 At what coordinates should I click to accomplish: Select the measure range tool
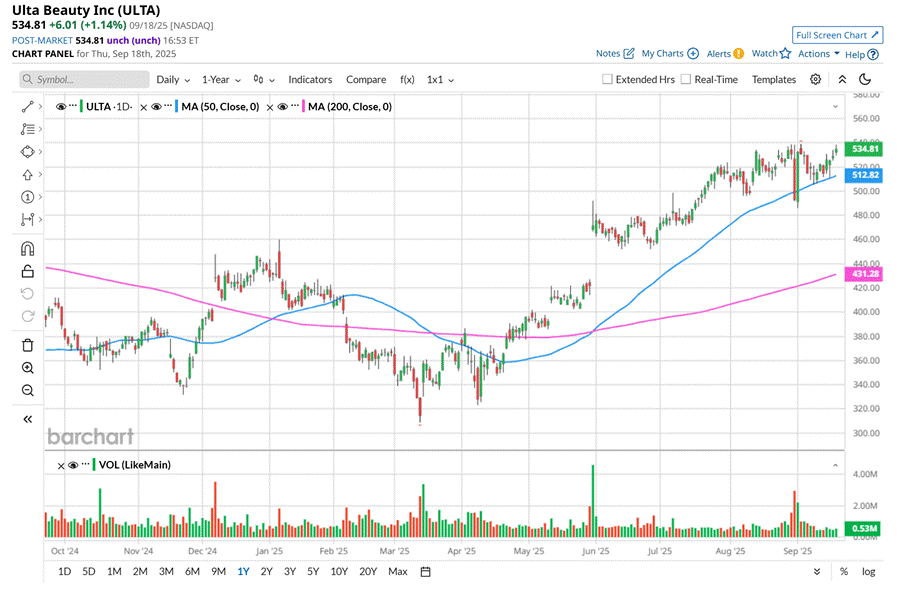click(27, 220)
